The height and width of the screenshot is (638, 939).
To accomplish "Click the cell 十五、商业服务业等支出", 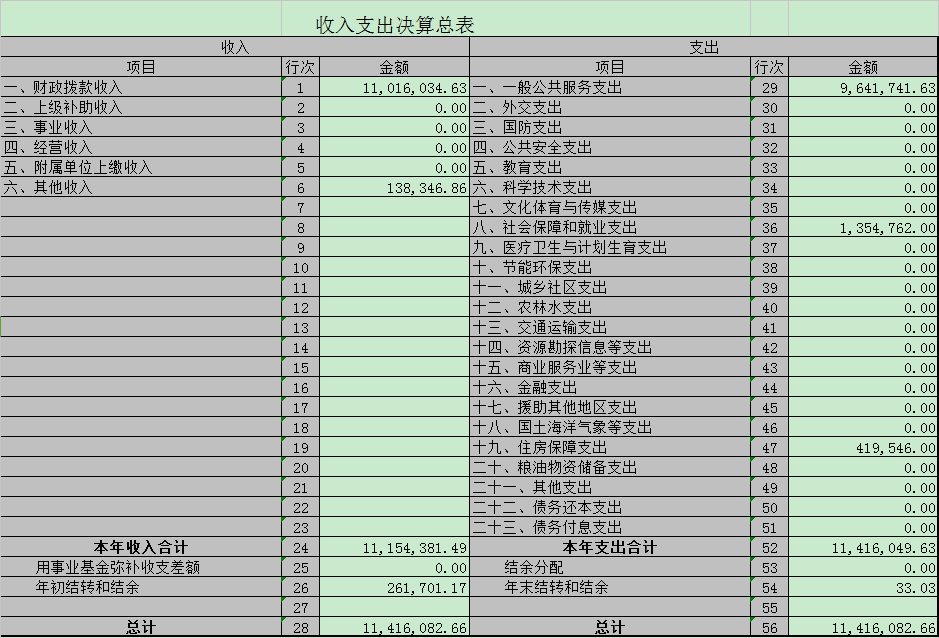I will click(610, 367).
